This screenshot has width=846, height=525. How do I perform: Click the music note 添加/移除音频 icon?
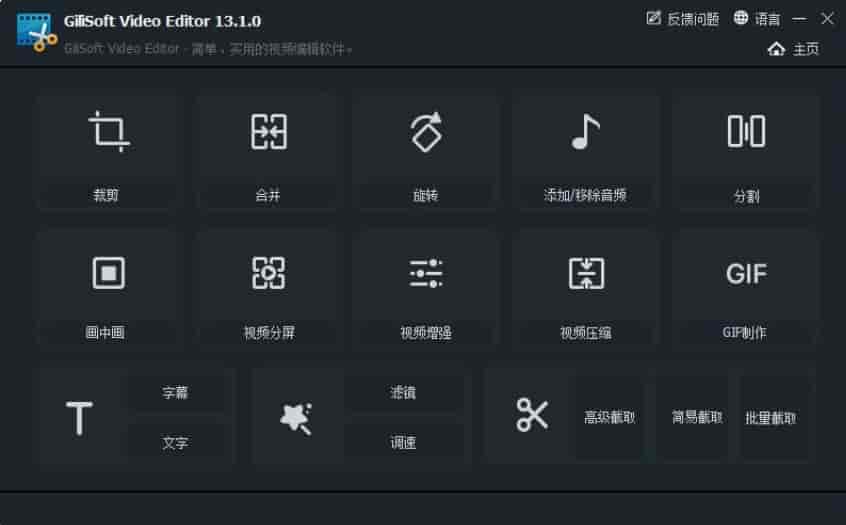[x=585, y=131]
